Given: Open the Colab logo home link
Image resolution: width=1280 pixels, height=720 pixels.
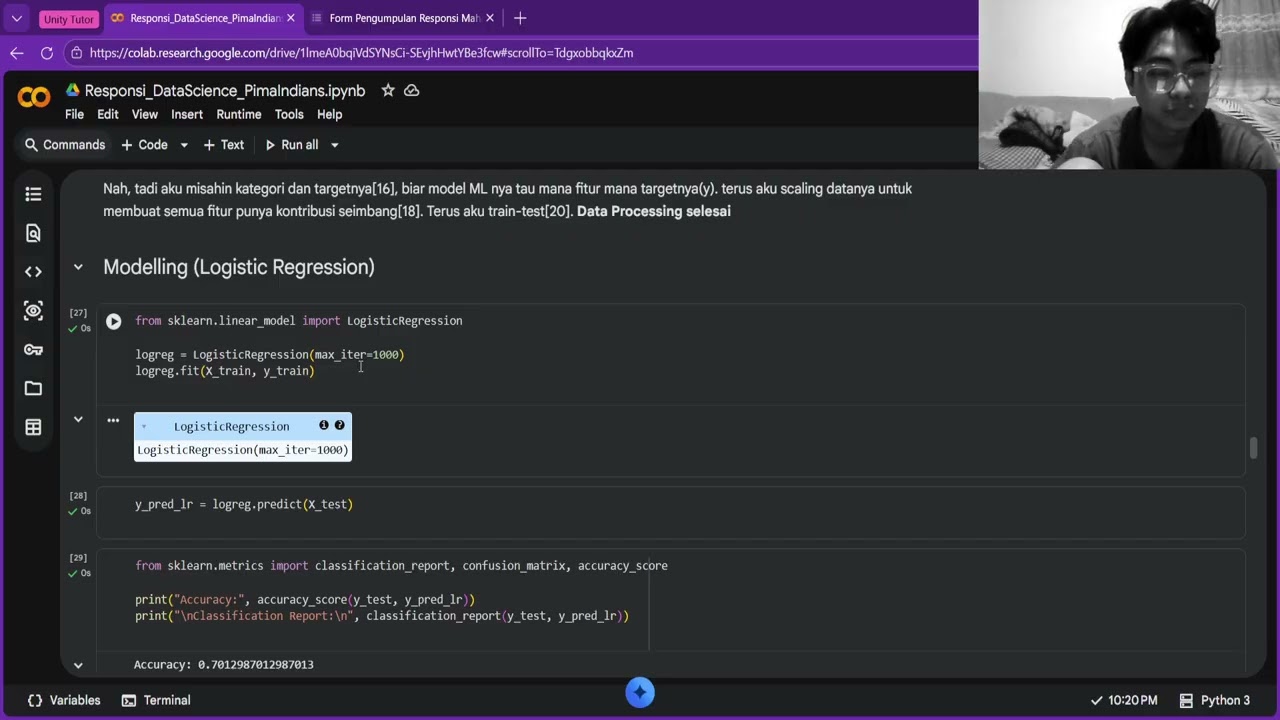Looking at the screenshot, I should pos(34,97).
